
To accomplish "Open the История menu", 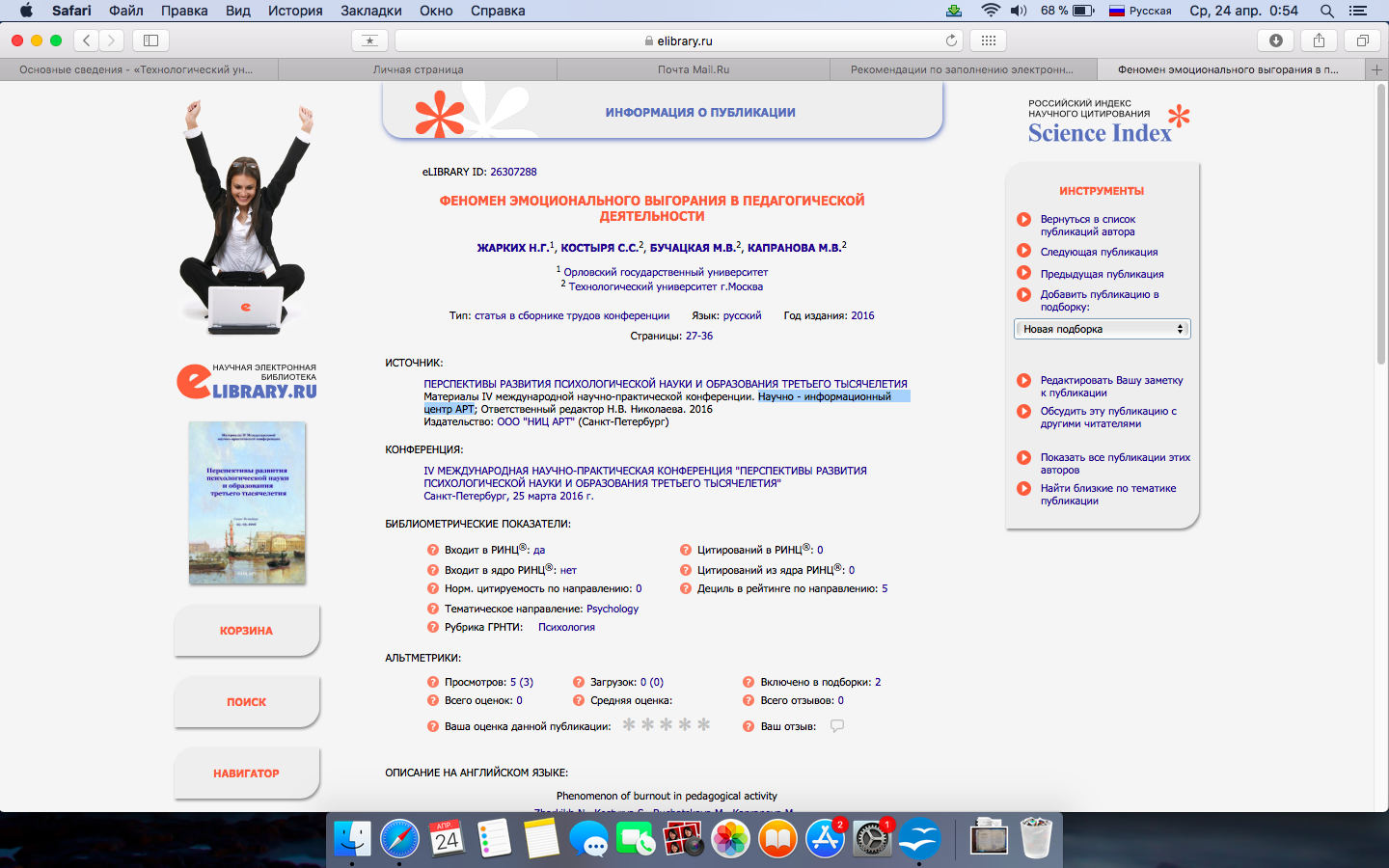I will (295, 11).
